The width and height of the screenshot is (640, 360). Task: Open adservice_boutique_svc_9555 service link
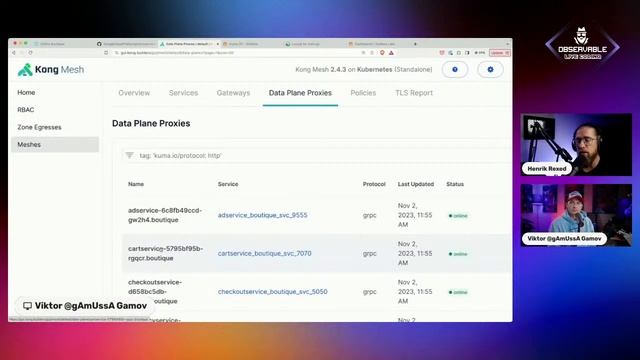click(x=262, y=215)
